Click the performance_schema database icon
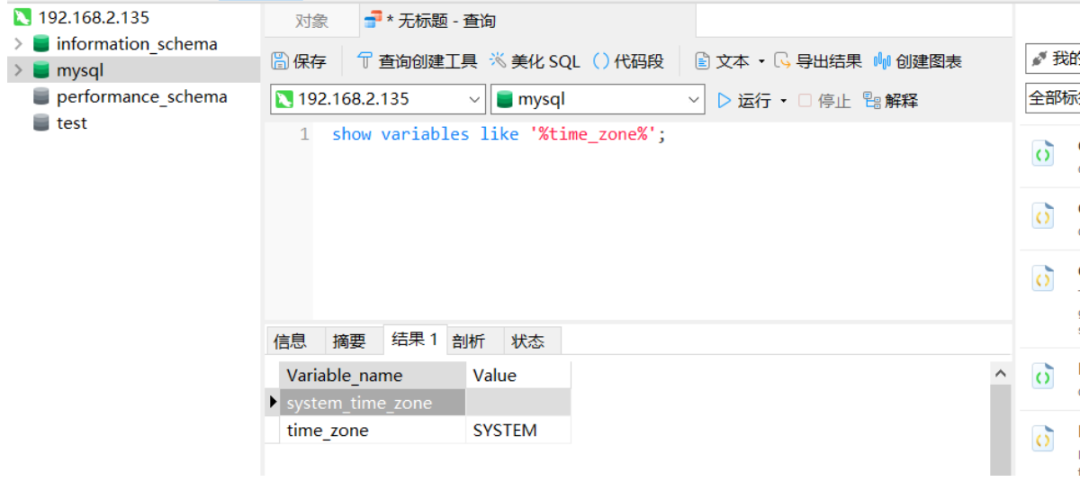 pos(41,96)
